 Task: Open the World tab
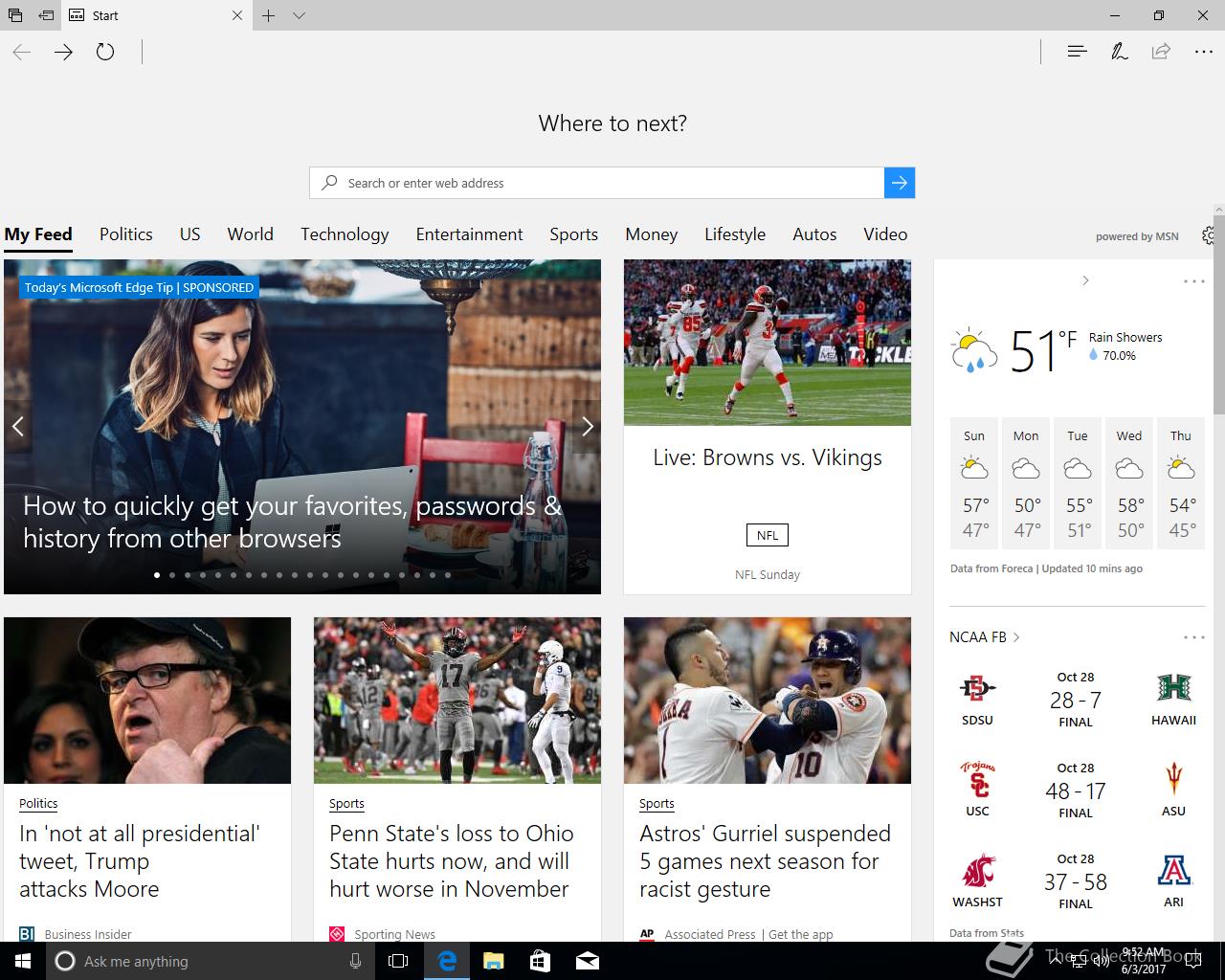[x=251, y=234]
